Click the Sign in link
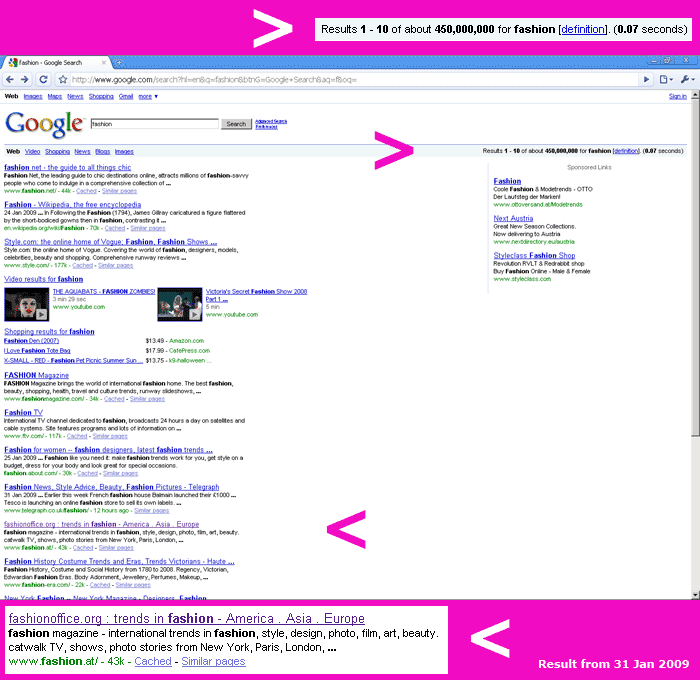Screen dimensions: 700x680 coord(678,96)
